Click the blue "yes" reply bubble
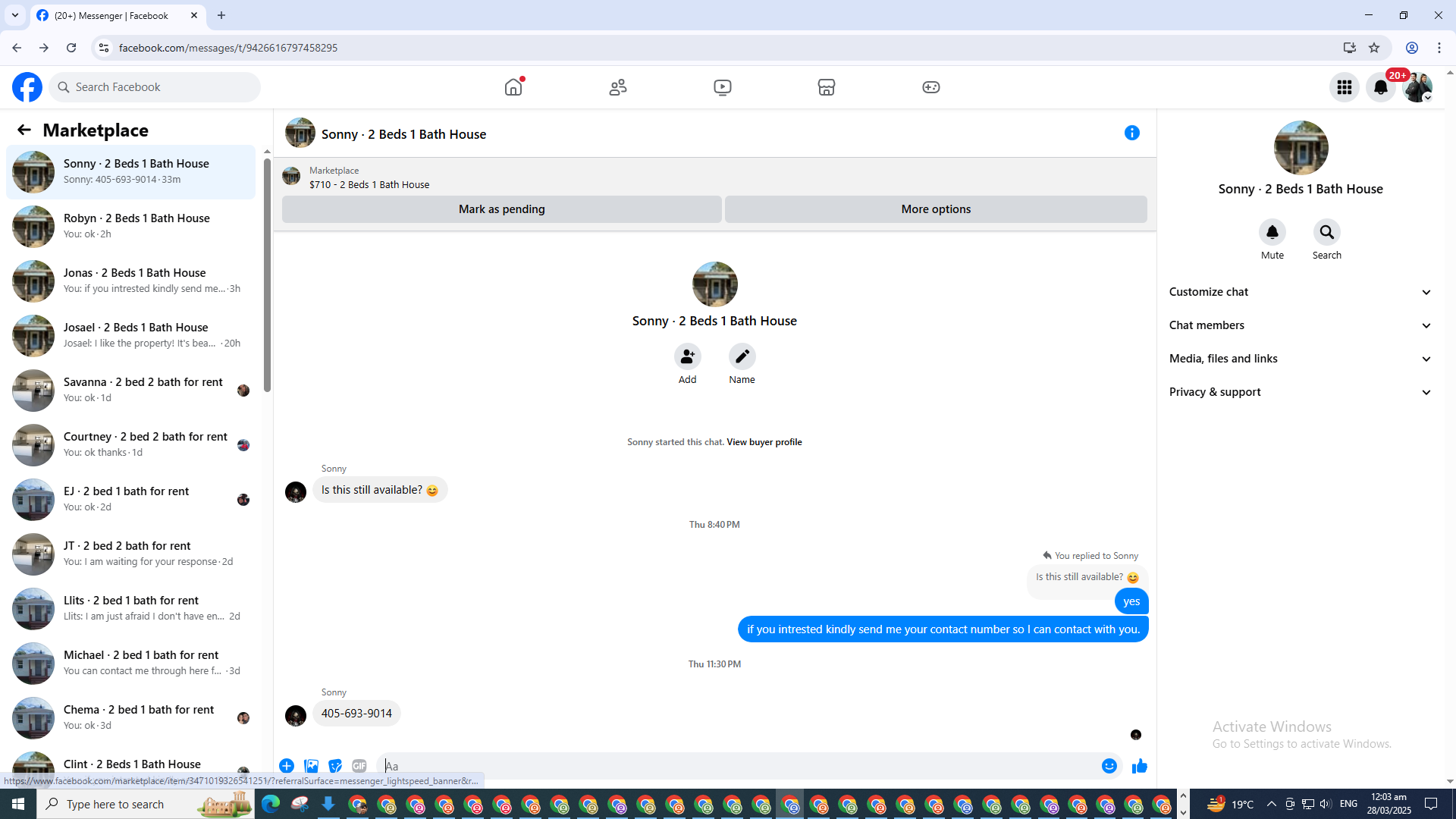This screenshot has height=819, width=1456. 1131,601
